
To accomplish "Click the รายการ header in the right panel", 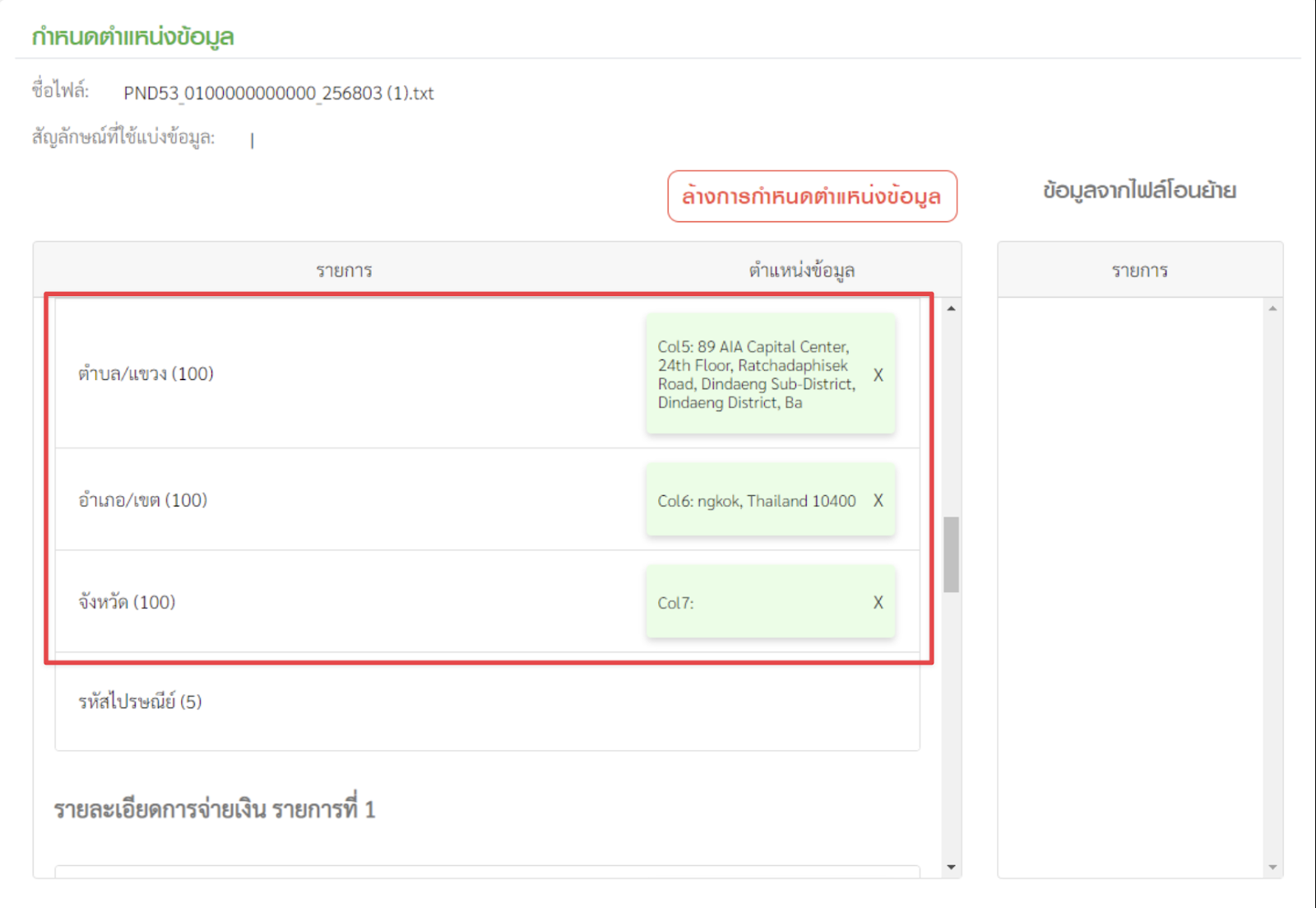I will click(x=1139, y=271).
